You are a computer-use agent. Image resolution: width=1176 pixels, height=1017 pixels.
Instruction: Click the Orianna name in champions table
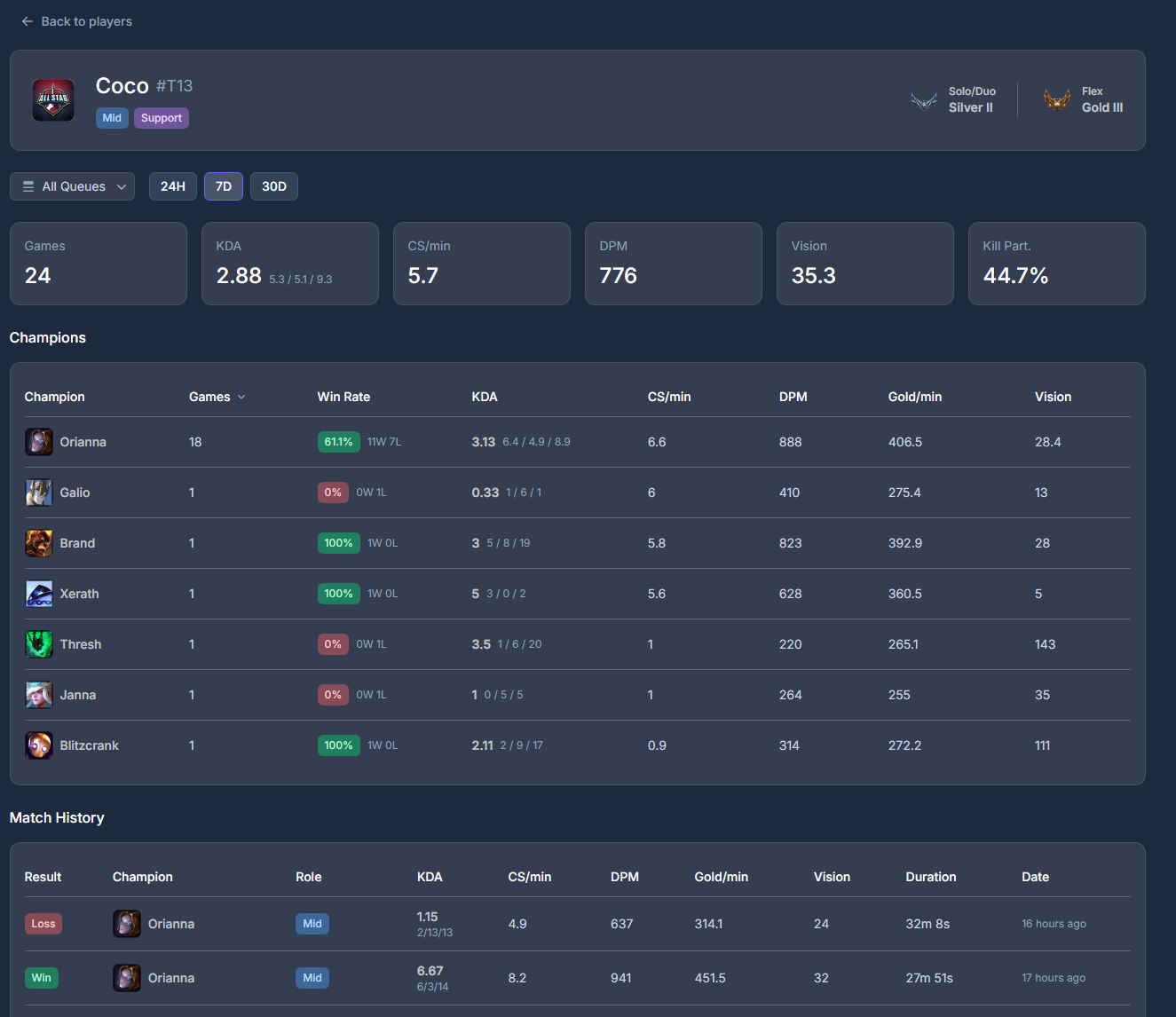(x=83, y=442)
